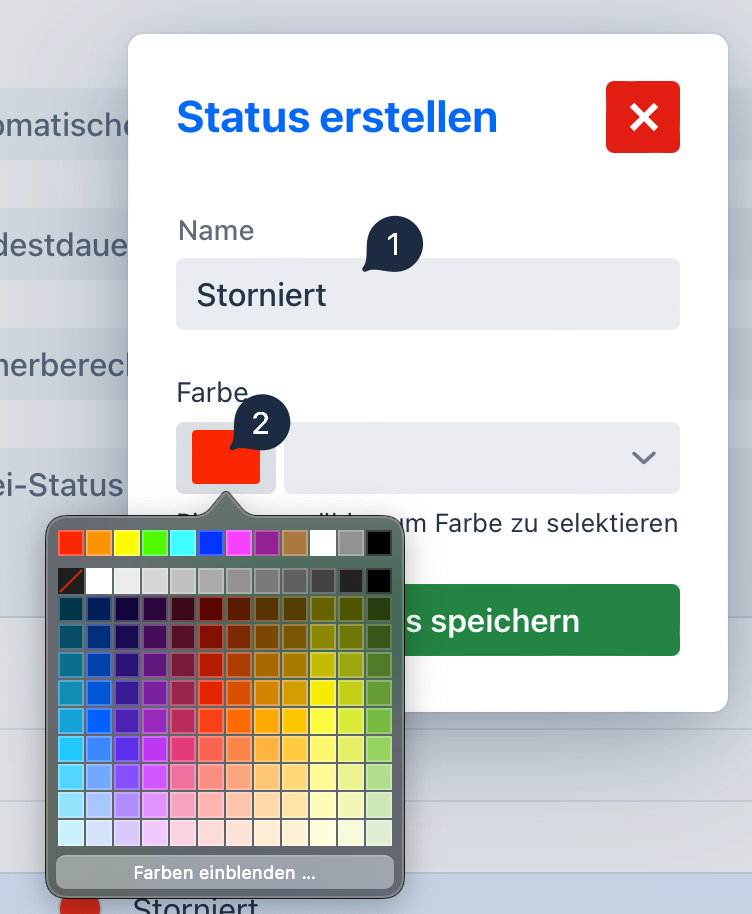Choose the orange swatch in the top palette row
The image size is (752, 914).
click(99, 542)
